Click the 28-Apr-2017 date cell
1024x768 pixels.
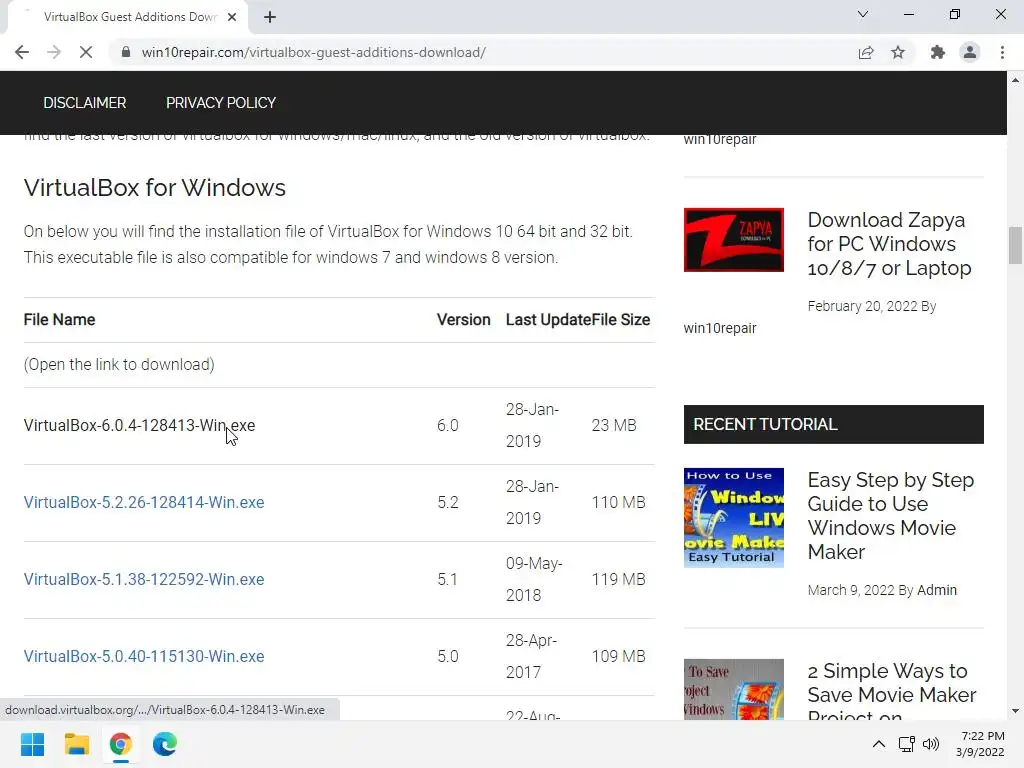(532, 656)
